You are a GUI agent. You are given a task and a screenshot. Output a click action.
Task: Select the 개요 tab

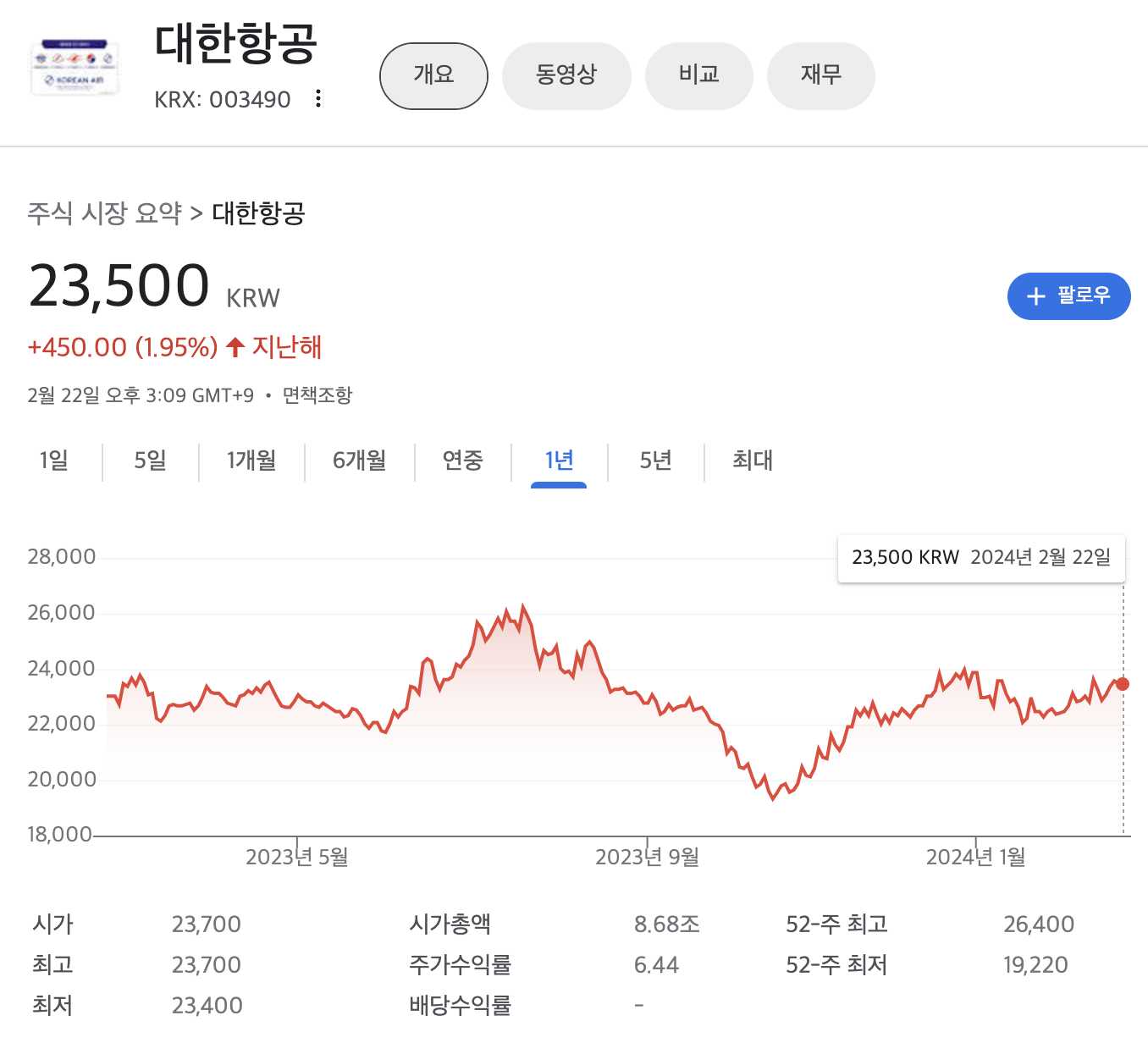(x=433, y=76)
